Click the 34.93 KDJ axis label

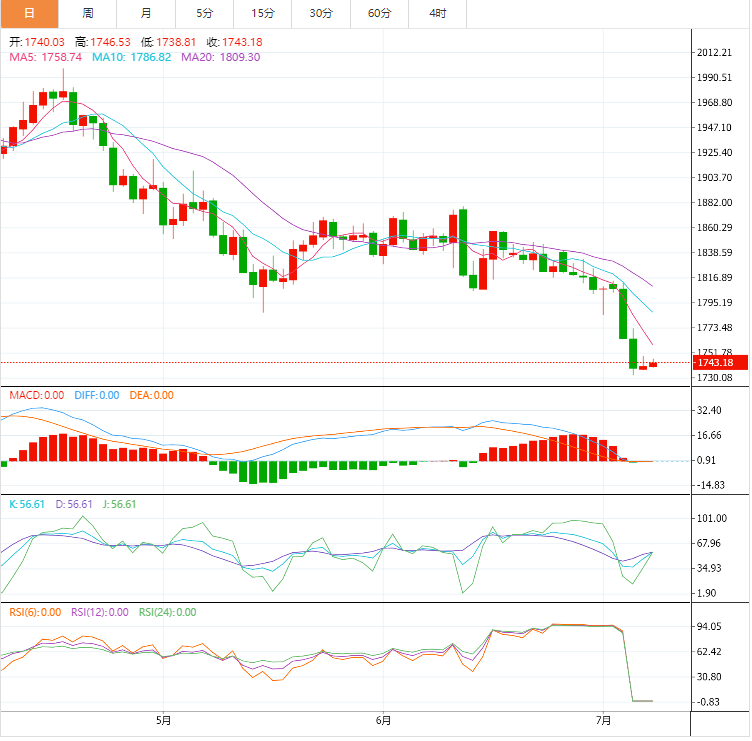point(709,568)
